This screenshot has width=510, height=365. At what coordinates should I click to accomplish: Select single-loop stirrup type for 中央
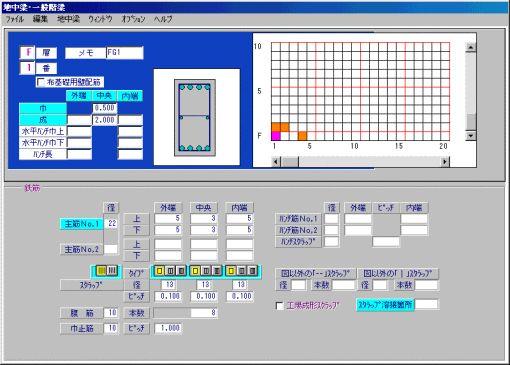pyautogui.click(x=196, y=271)
